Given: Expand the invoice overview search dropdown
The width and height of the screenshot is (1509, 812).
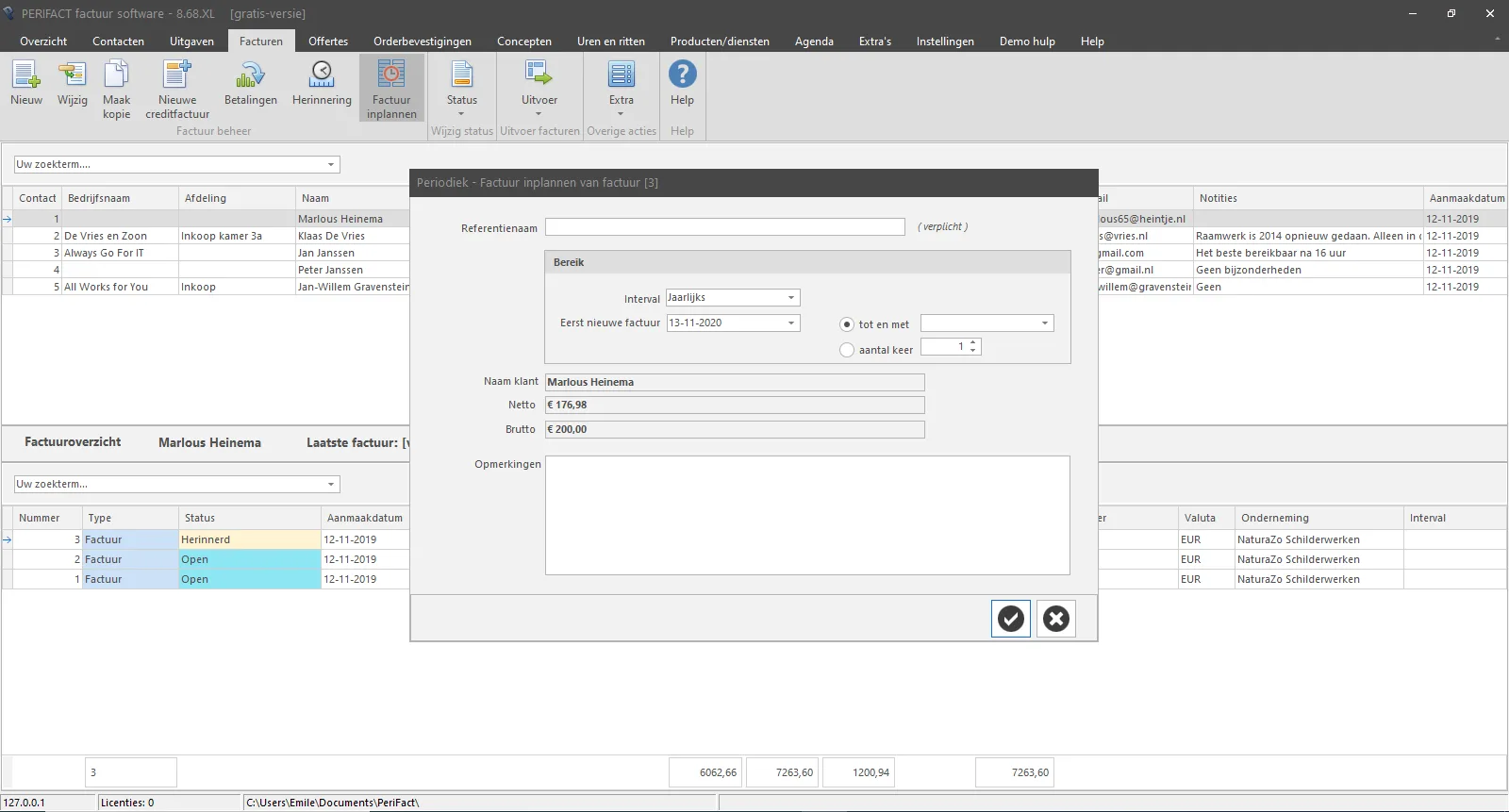Looking at the screenshot, I should pyautogui.click(x=331, y=485).
